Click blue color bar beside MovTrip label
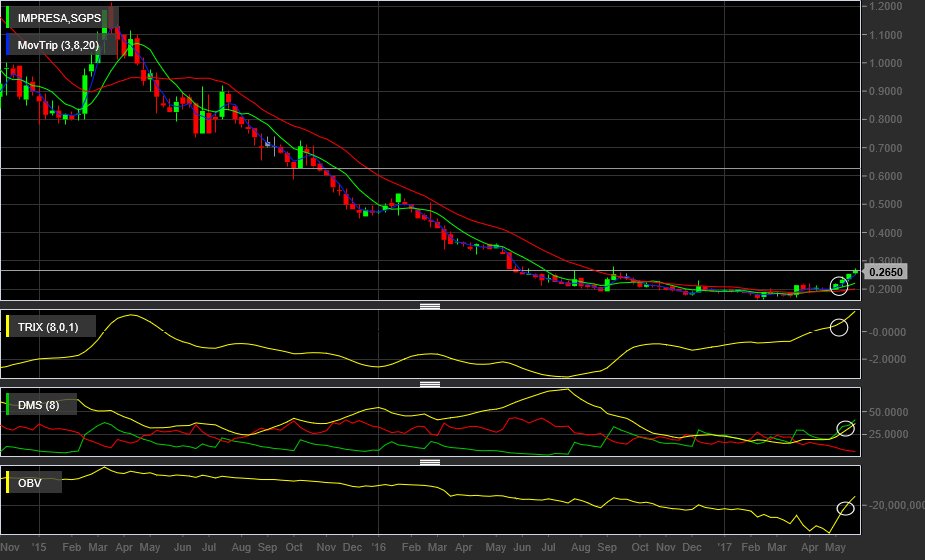Image resolution: width=925 pixels, height=560 pixels. point(9,45)
